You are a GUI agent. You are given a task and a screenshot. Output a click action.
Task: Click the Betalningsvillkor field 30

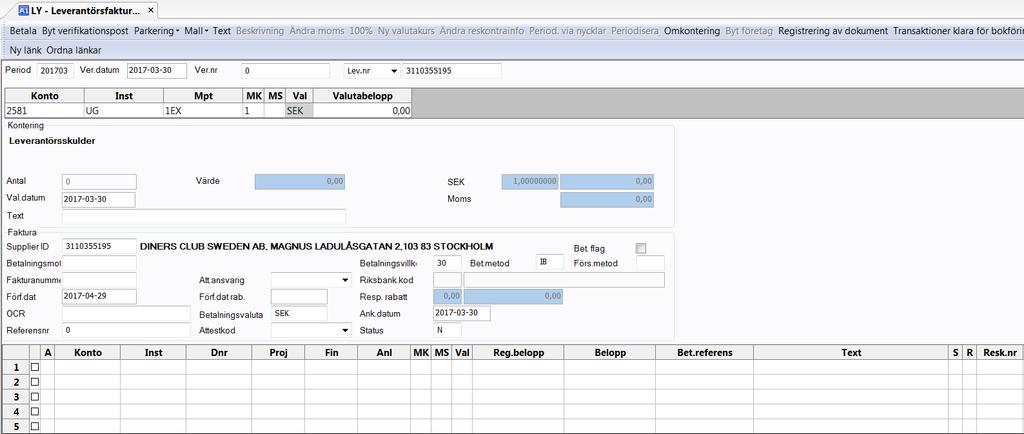[x=447, y=263]
